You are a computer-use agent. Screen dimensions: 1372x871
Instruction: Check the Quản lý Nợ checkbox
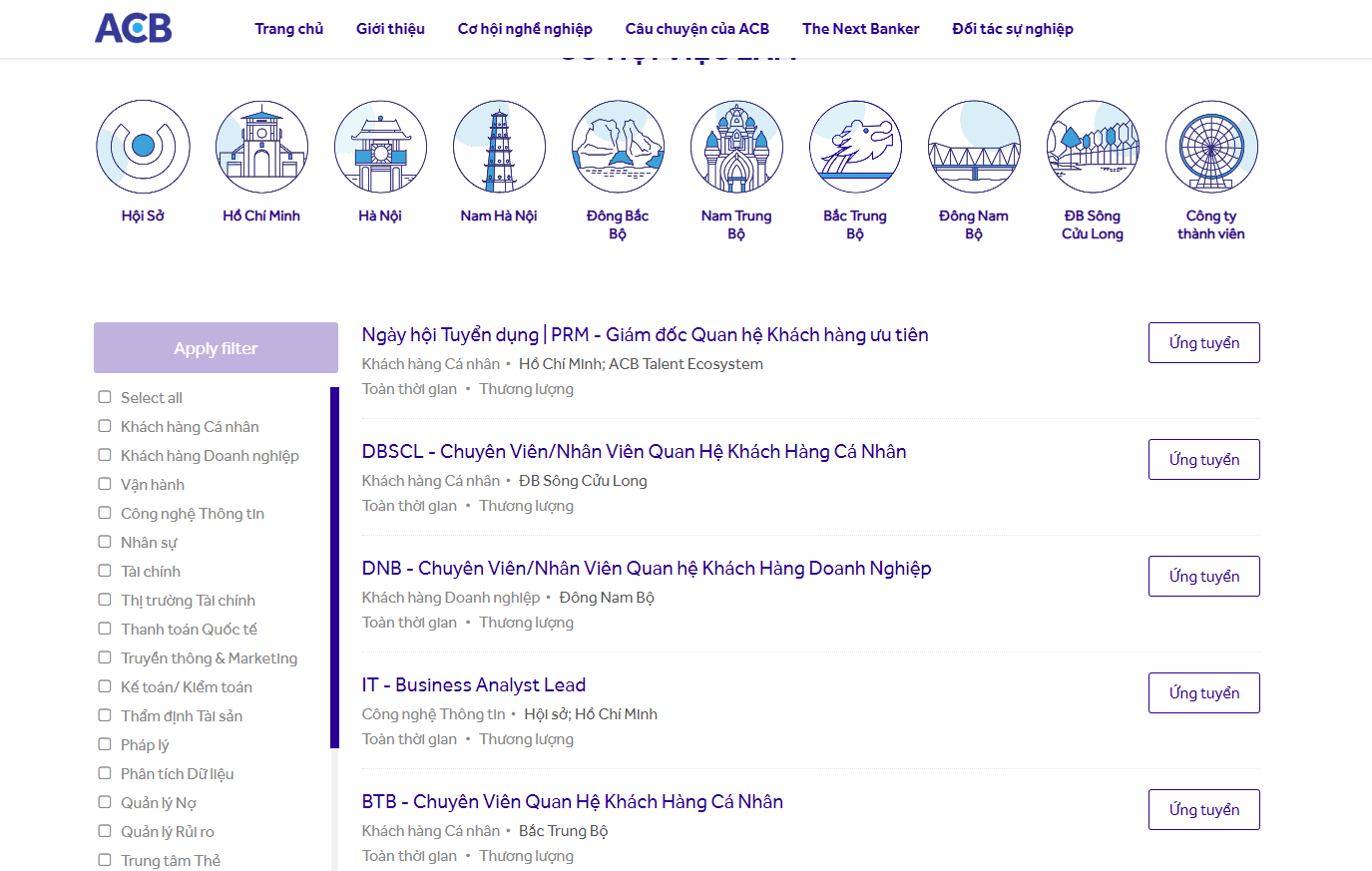[105, 802]
